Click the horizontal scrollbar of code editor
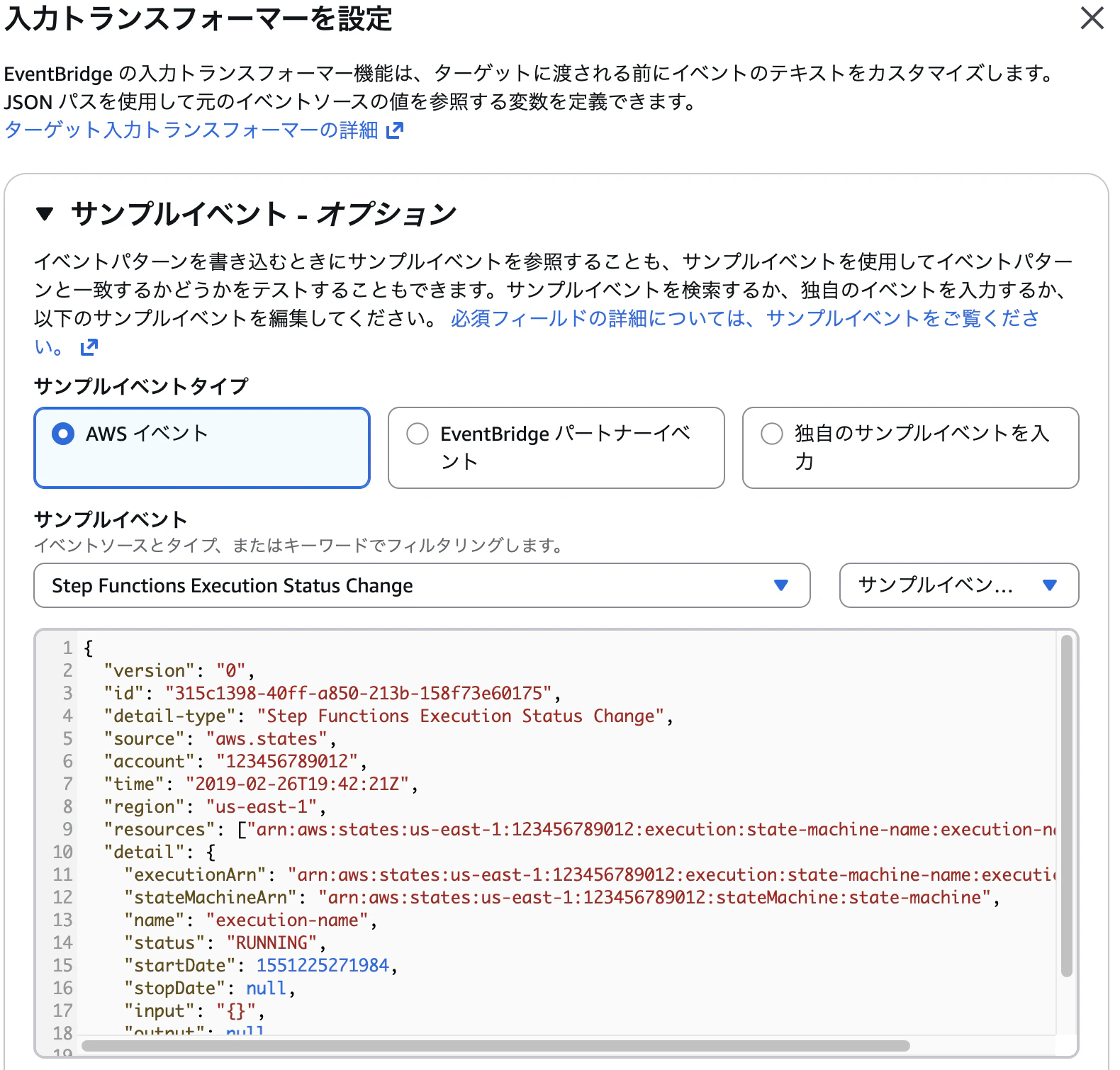 495,1046
